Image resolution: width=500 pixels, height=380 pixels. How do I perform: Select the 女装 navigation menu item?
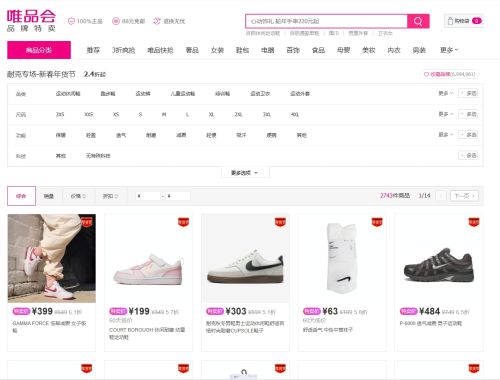217,50
